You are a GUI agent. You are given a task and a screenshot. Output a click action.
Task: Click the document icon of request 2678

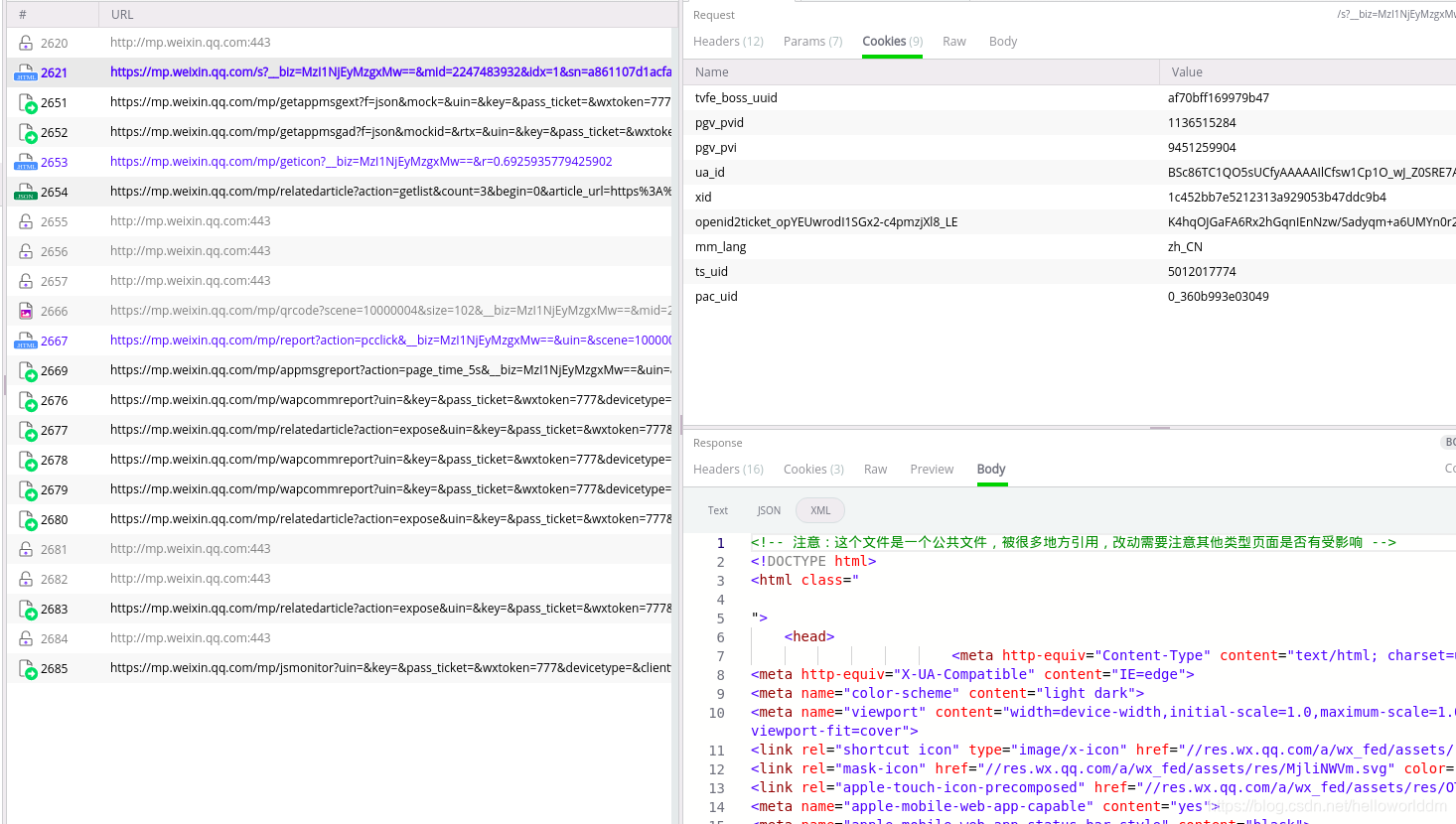click(28, 460)
